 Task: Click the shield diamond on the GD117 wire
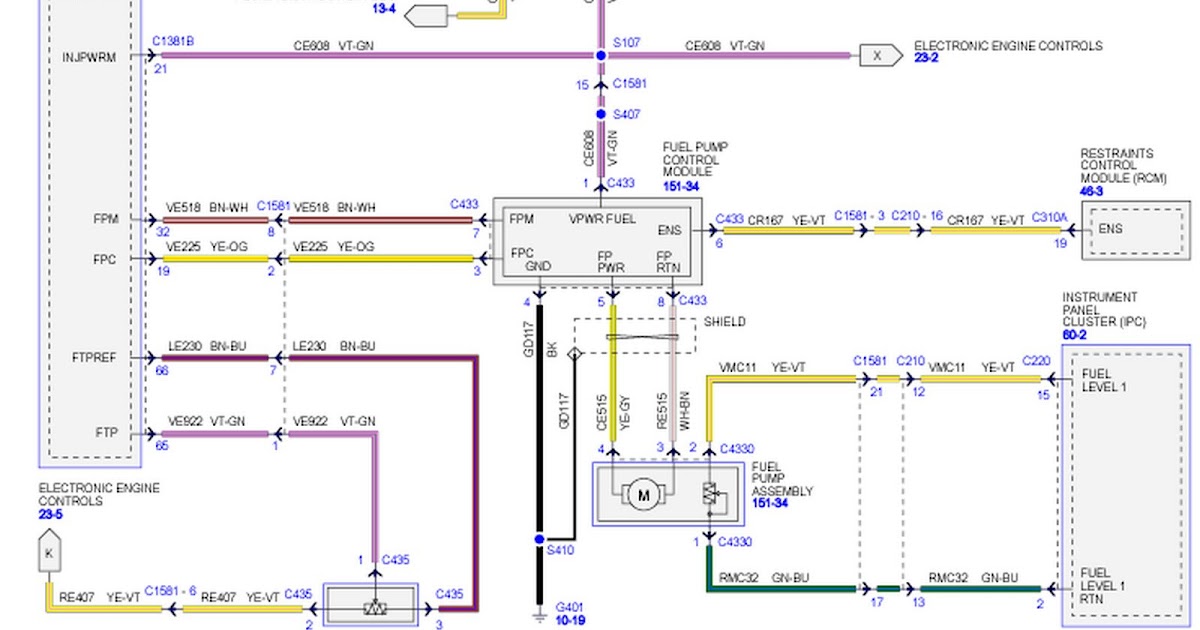click(575, 354)
